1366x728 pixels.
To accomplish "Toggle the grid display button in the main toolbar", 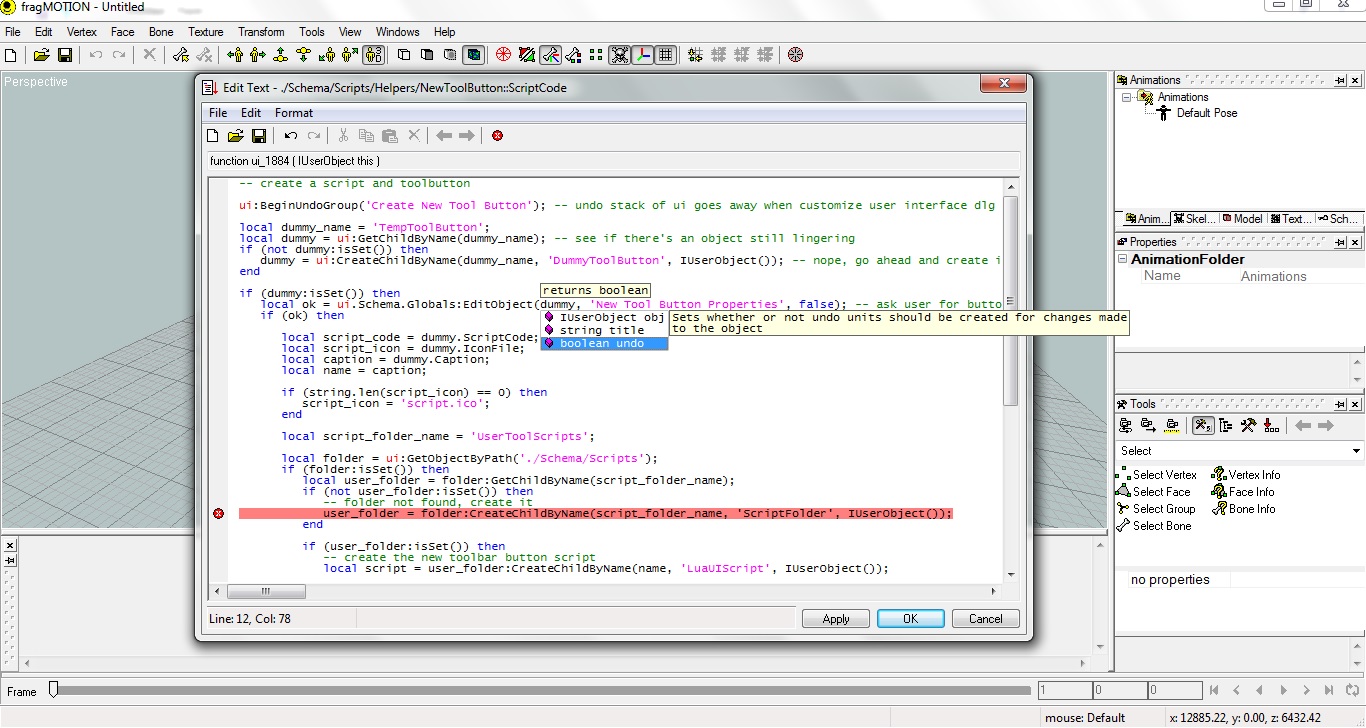I will 666,55.
